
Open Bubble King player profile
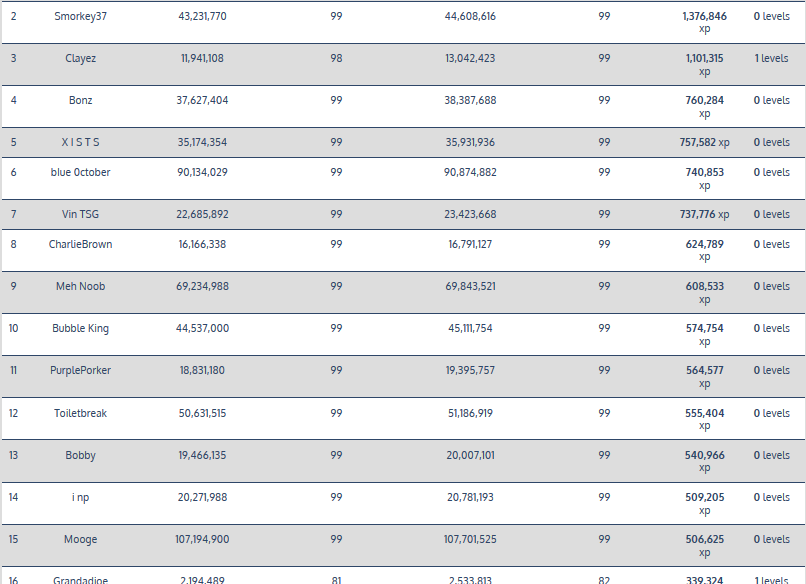80,328
